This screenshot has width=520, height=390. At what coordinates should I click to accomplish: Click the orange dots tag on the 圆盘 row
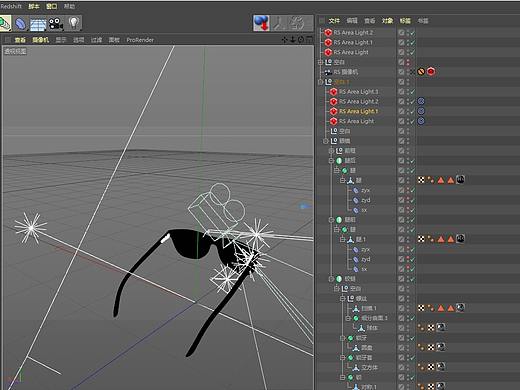pos(421,347)
